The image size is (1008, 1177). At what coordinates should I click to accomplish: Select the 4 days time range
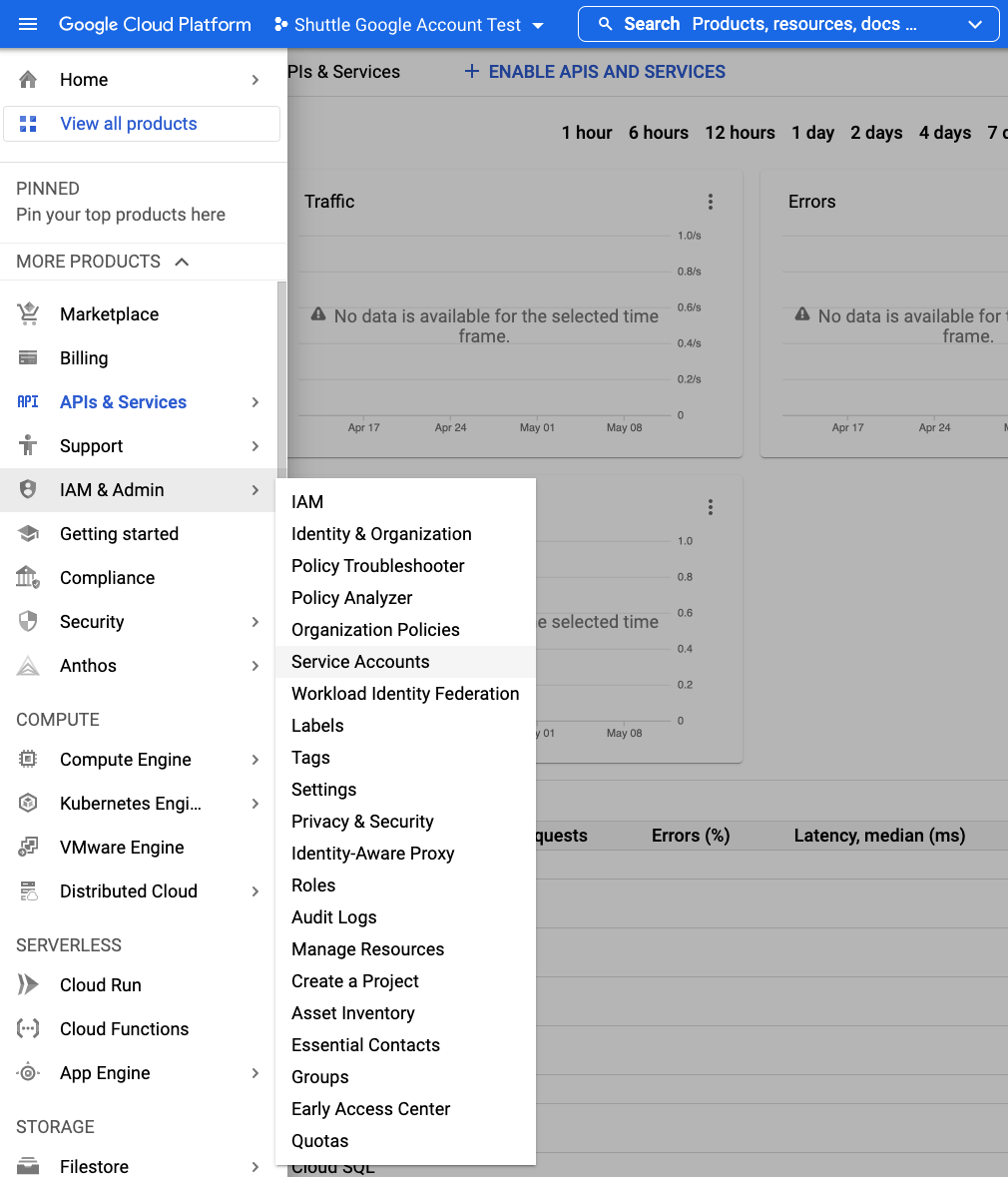945,132
